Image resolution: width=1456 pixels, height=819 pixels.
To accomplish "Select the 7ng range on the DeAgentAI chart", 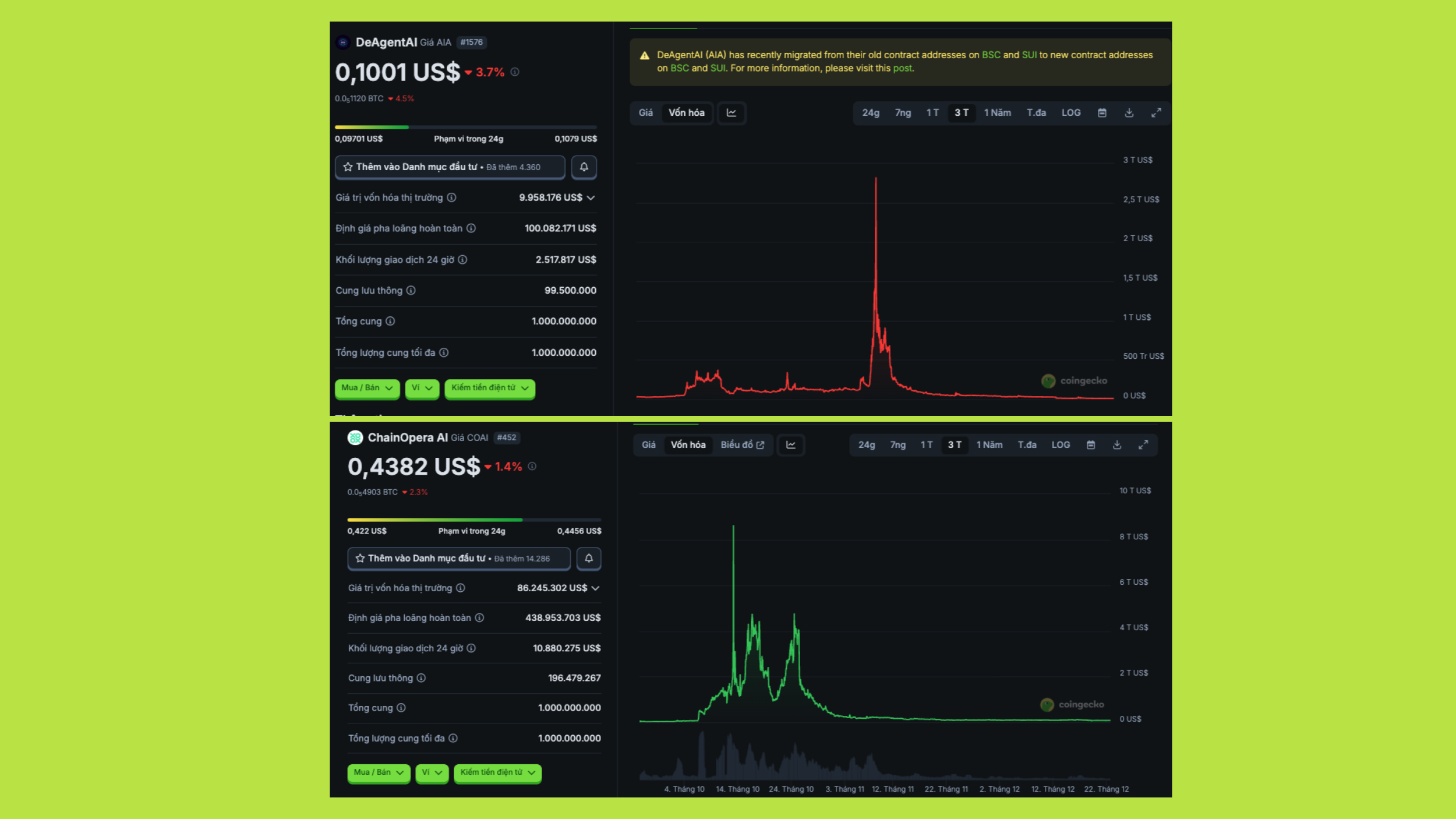I will (903, 113).
